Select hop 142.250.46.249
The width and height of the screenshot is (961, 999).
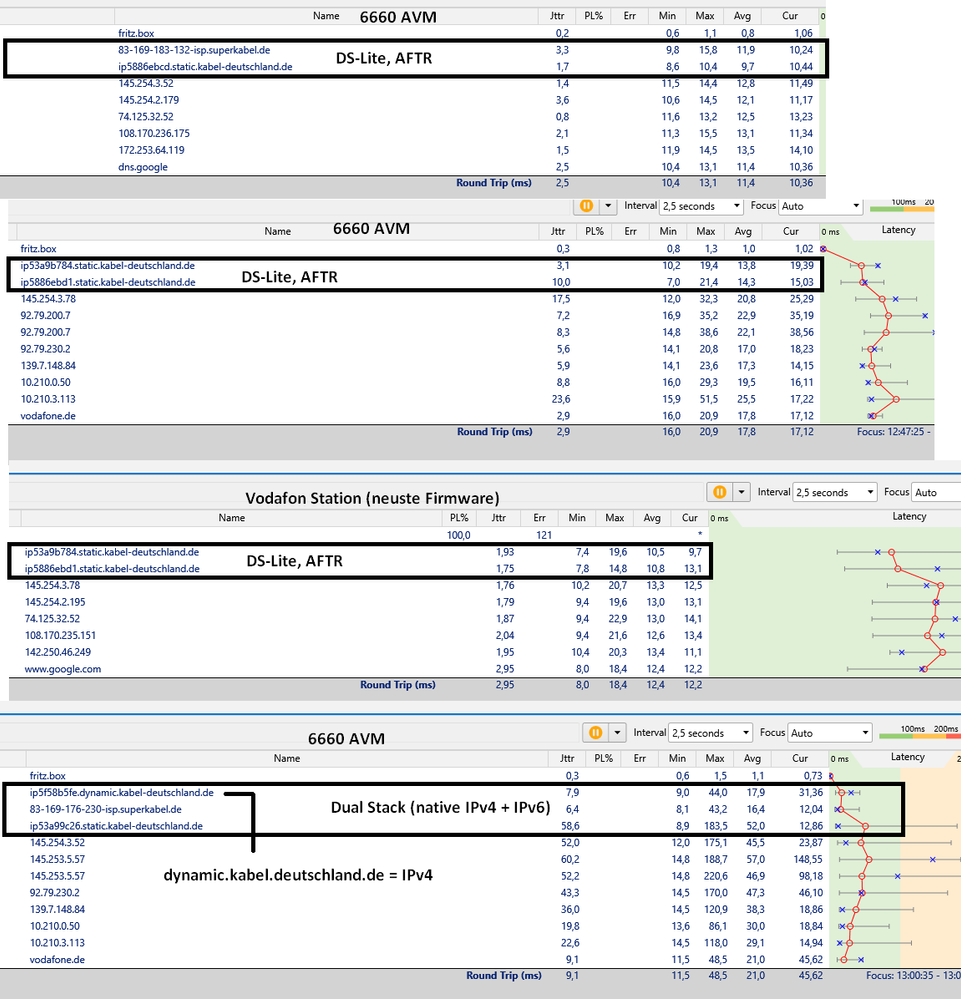[57, 652]
